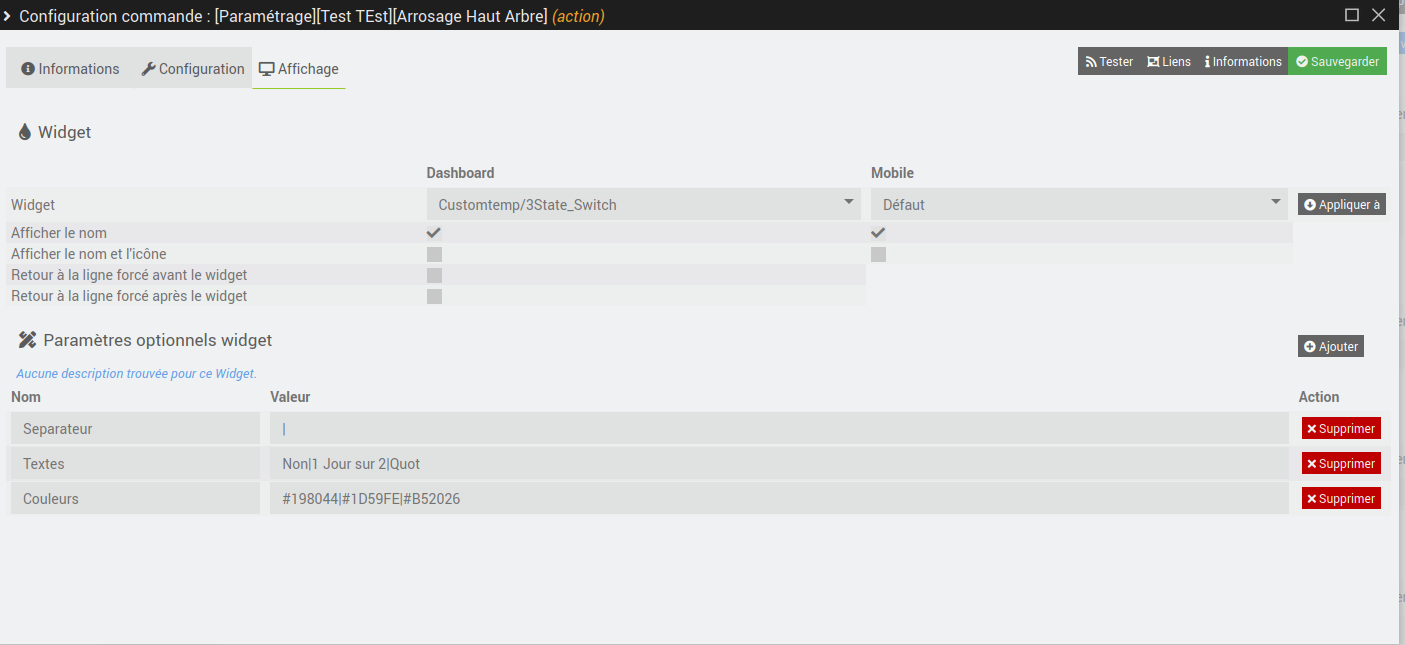Enable Dashboard Afficher le nom et l'icône

coord(434,254)
